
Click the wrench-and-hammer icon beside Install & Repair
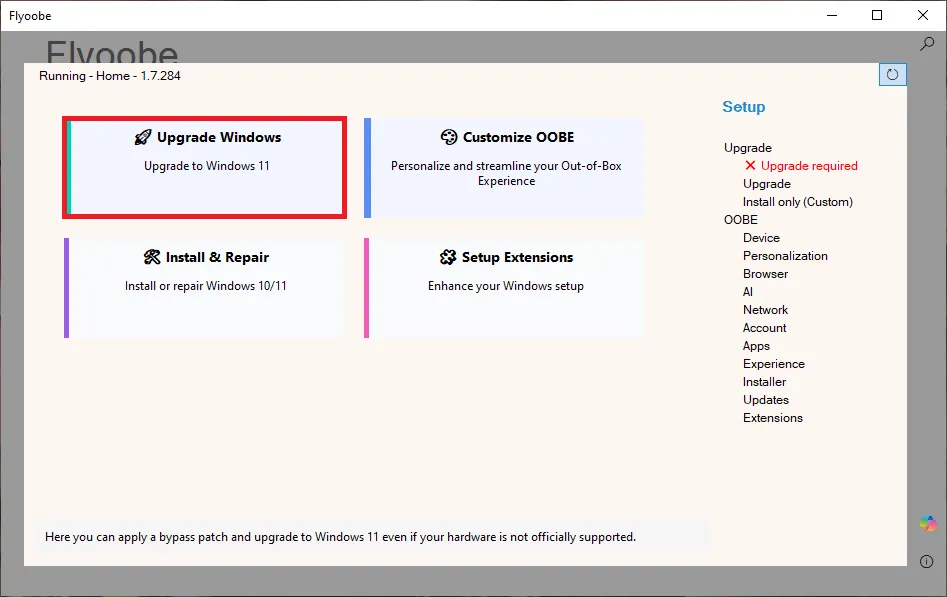152,257
